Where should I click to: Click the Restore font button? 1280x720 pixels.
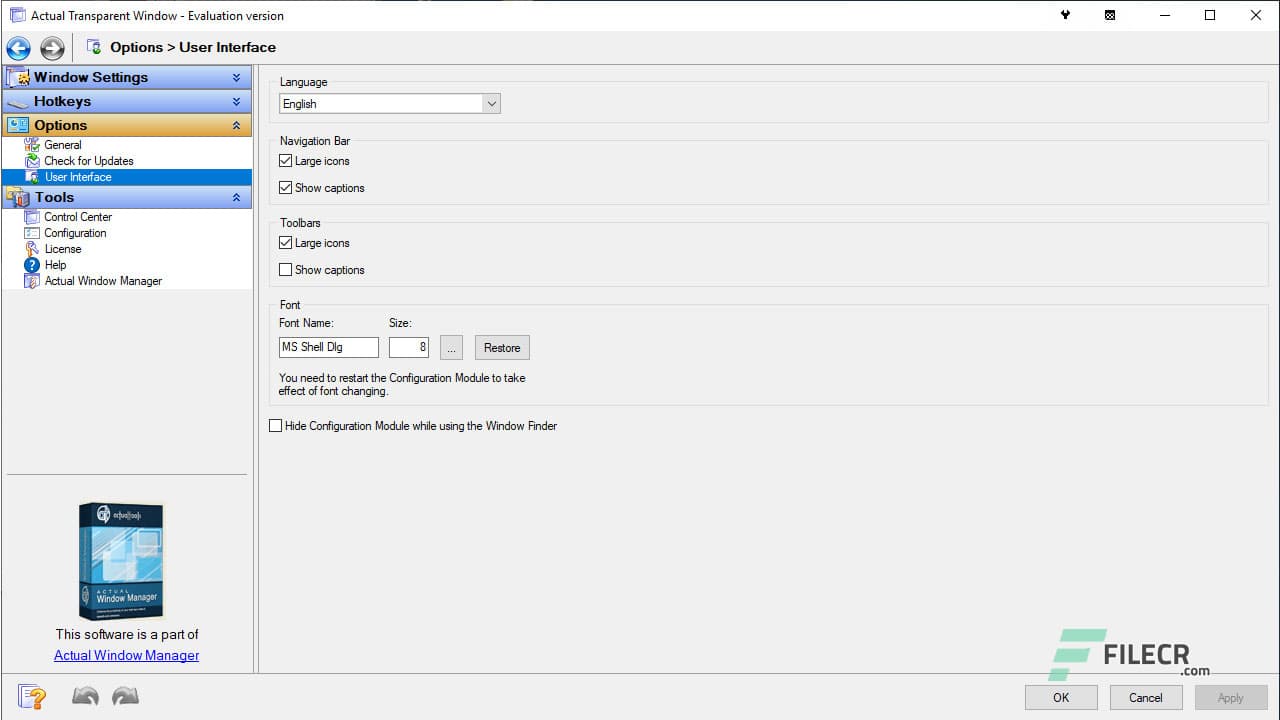coord(501,347)
